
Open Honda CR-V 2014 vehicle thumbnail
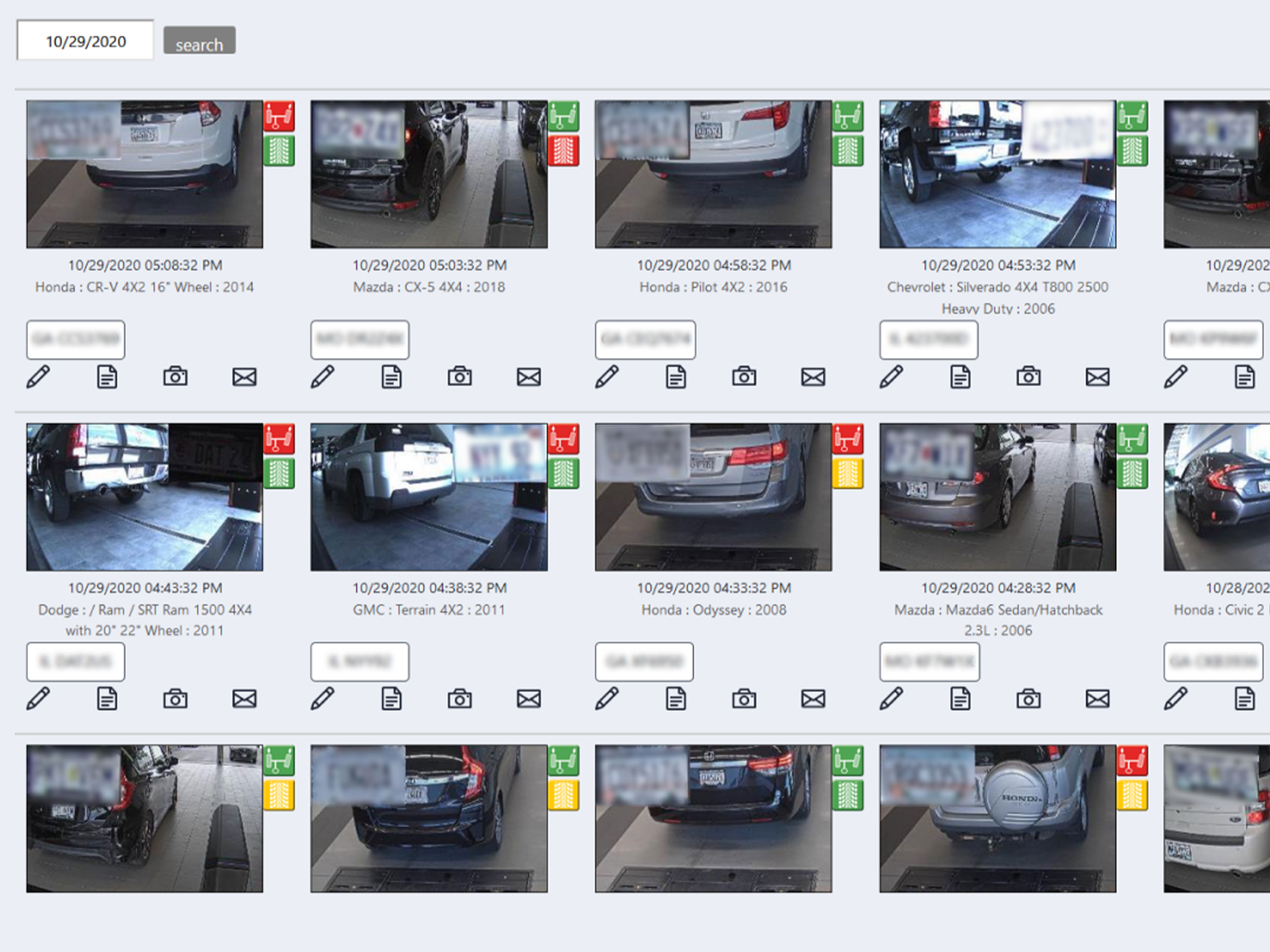pyautogui.click(x=145, y=175)
